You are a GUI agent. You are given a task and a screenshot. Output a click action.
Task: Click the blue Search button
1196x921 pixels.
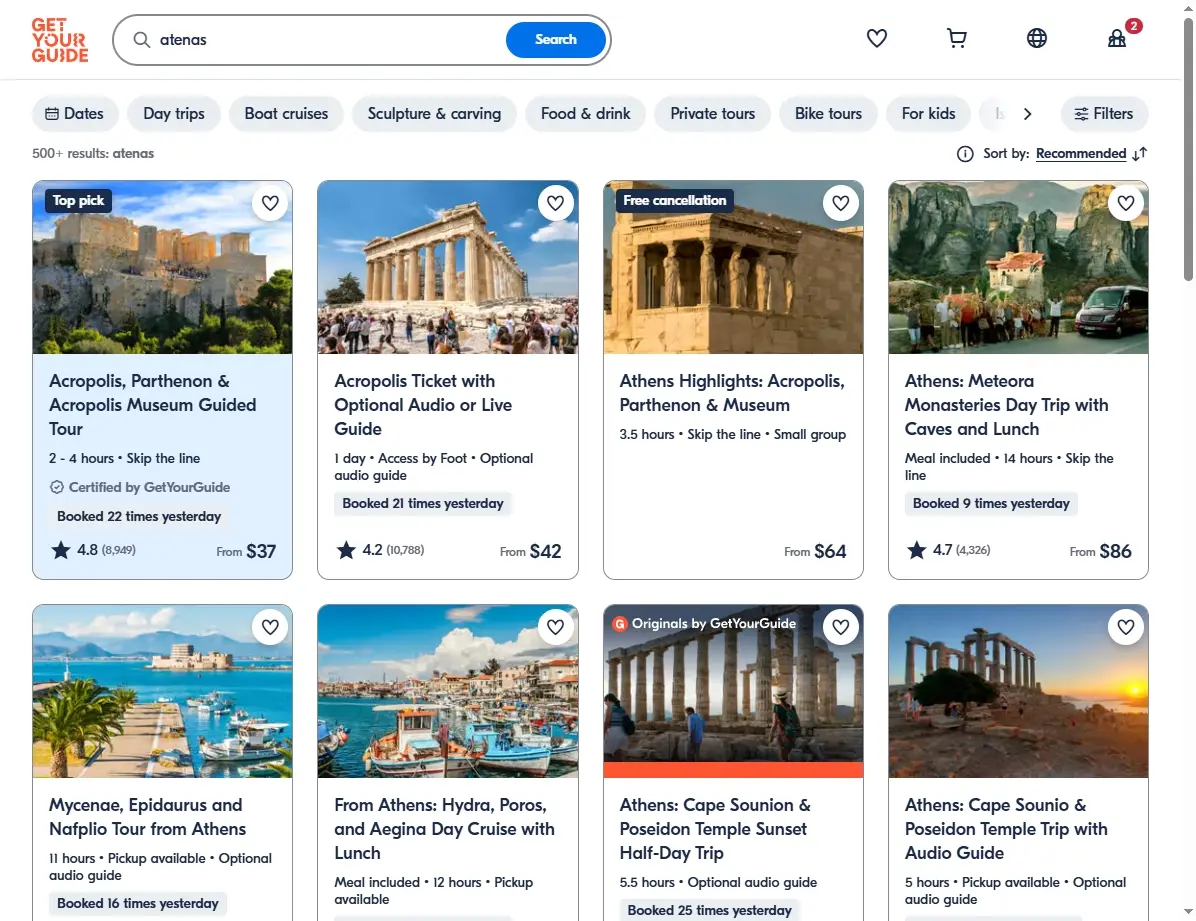tap(555, 40)
